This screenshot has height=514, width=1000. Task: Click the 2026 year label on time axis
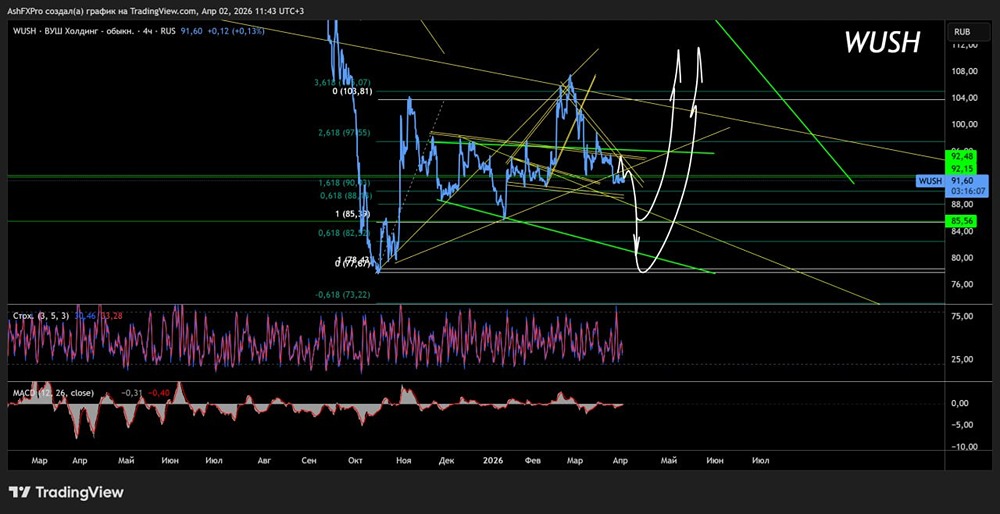point(492,460)
